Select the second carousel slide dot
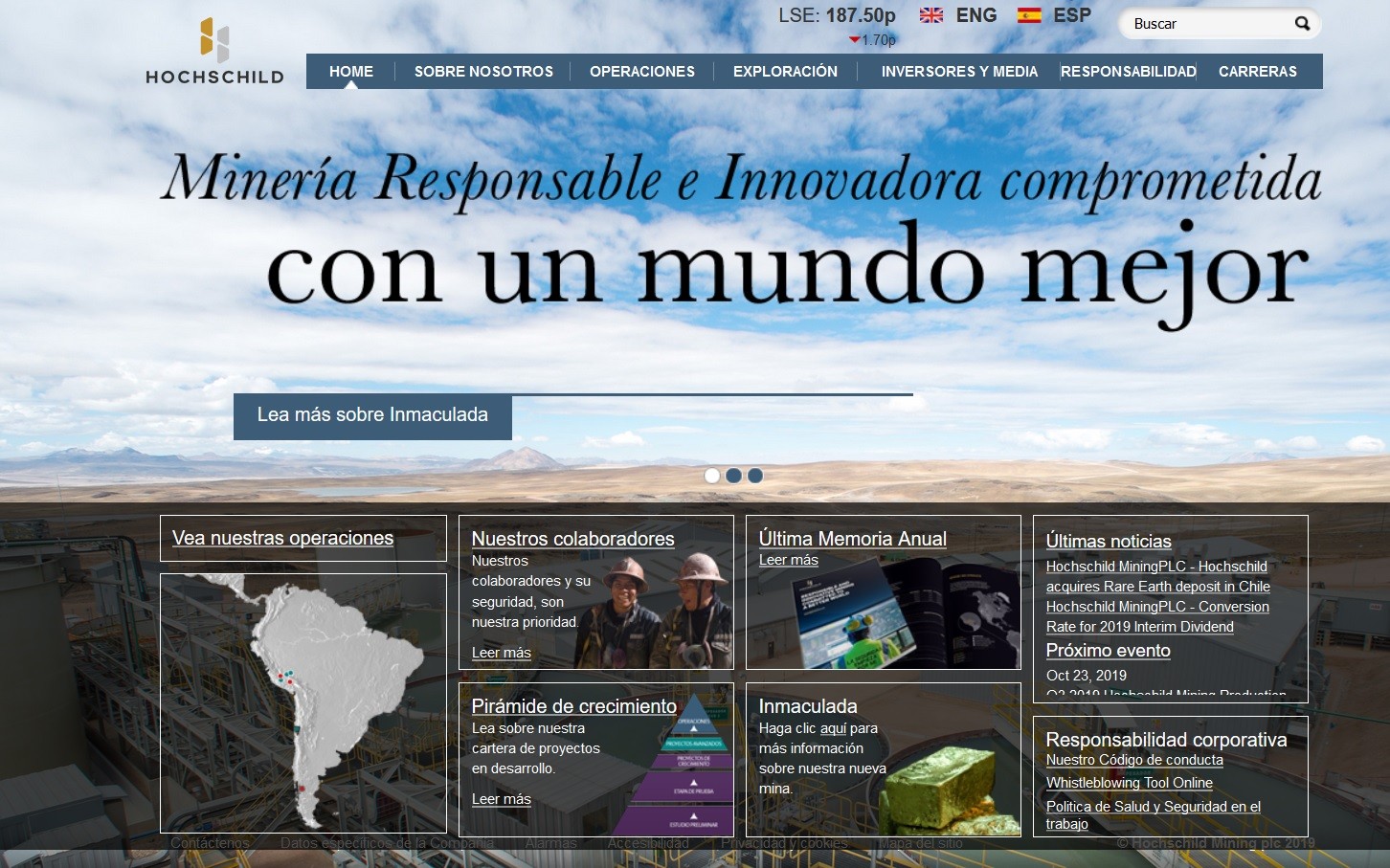The height and width of the screenshot is (868, 1390). 733,476
